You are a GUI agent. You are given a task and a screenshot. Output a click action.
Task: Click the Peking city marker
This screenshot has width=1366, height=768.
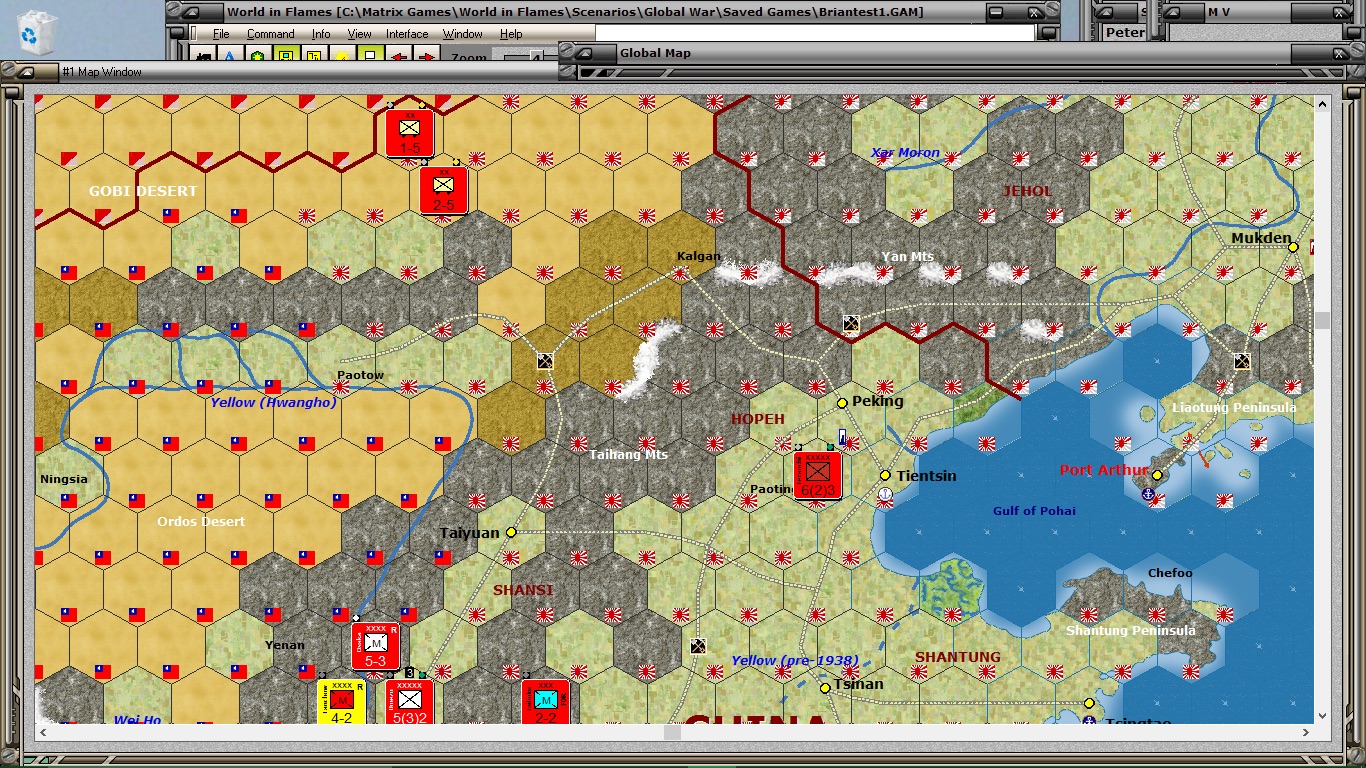842,402
